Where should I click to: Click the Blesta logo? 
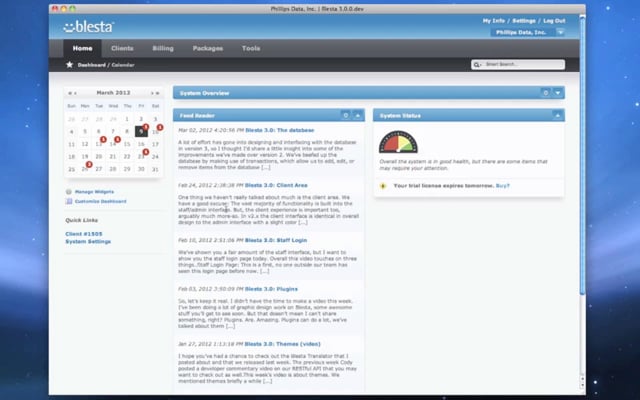tap(89, 27)
